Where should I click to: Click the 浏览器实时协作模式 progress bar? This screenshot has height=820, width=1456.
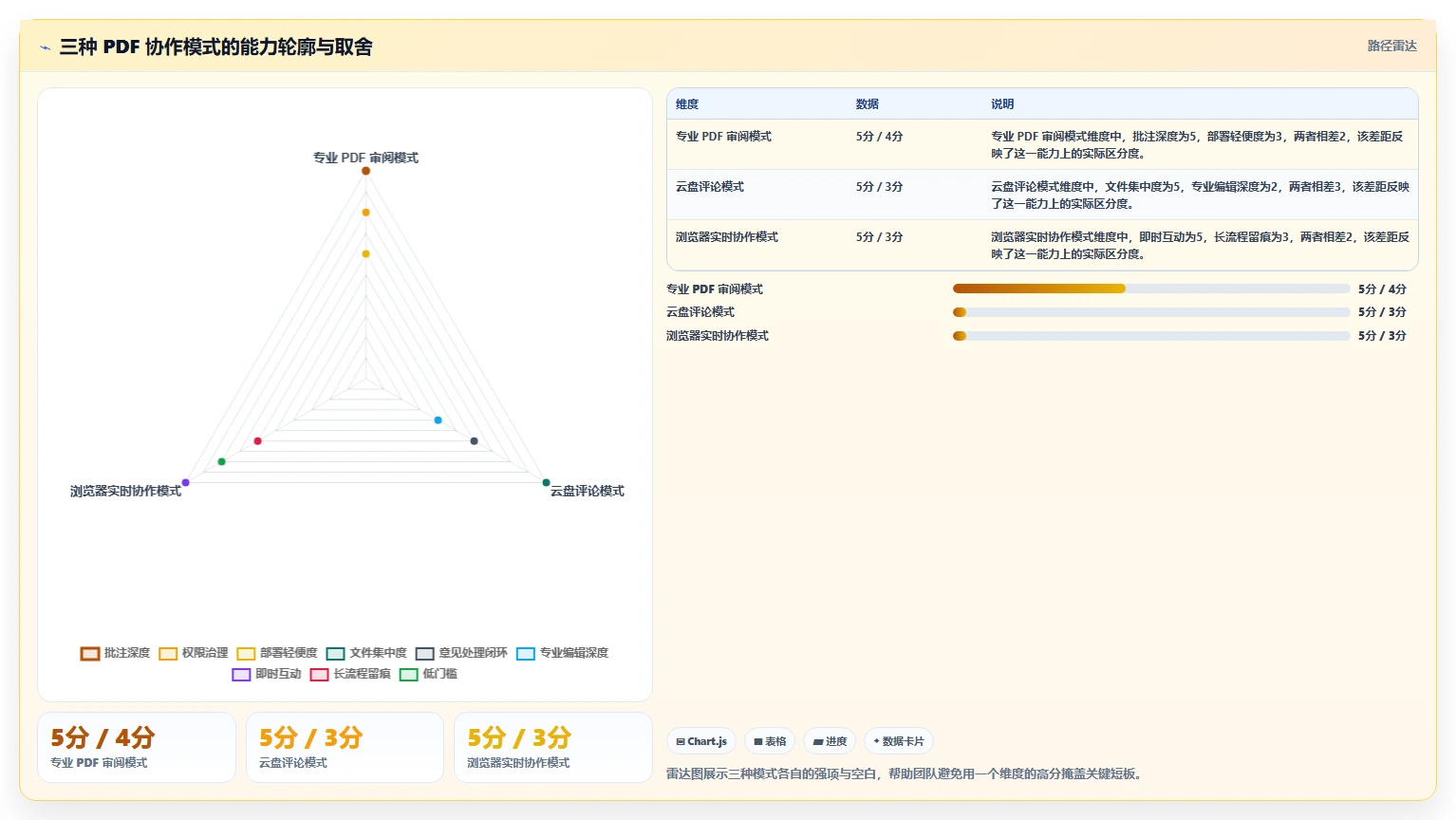coord(1151,336)
